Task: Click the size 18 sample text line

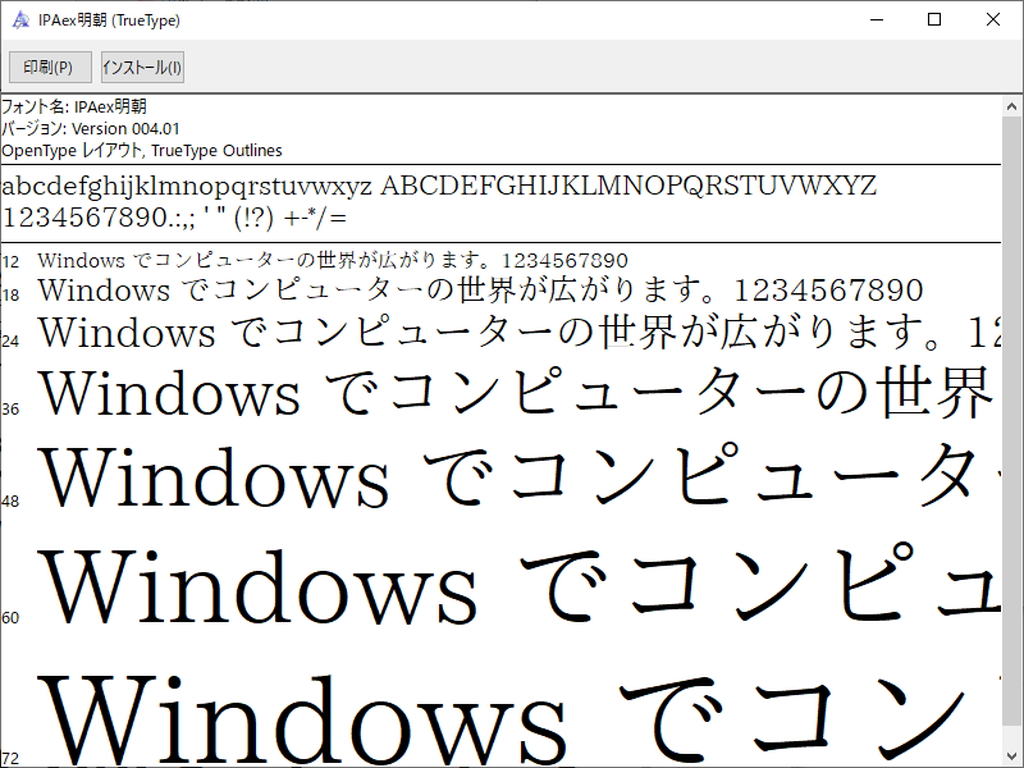Action: pyautogui.click(x=480, y=291)
